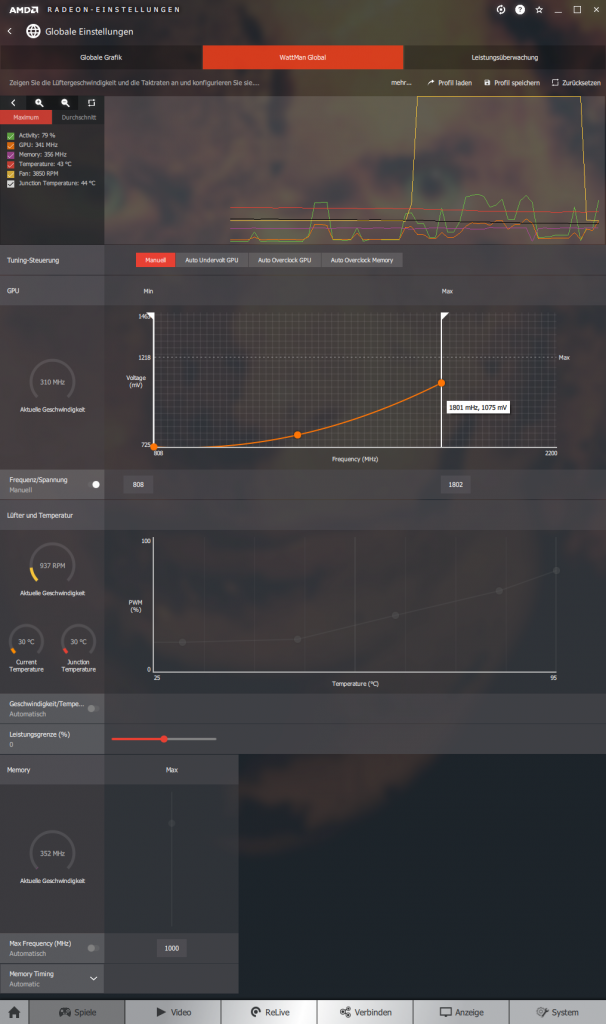Click the Min marker flag on voltage graph
The image size is (606, 1024).
[x=151, y=316]
